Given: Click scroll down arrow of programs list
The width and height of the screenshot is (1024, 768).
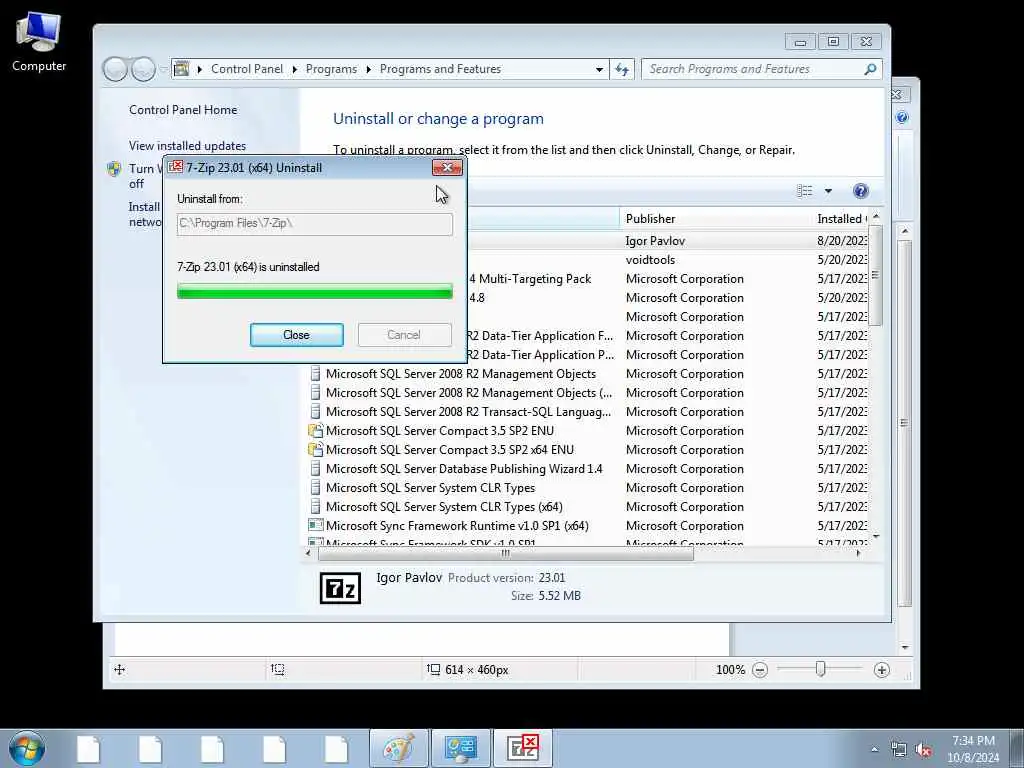Looking at the screenshot, I should [876, 537].
